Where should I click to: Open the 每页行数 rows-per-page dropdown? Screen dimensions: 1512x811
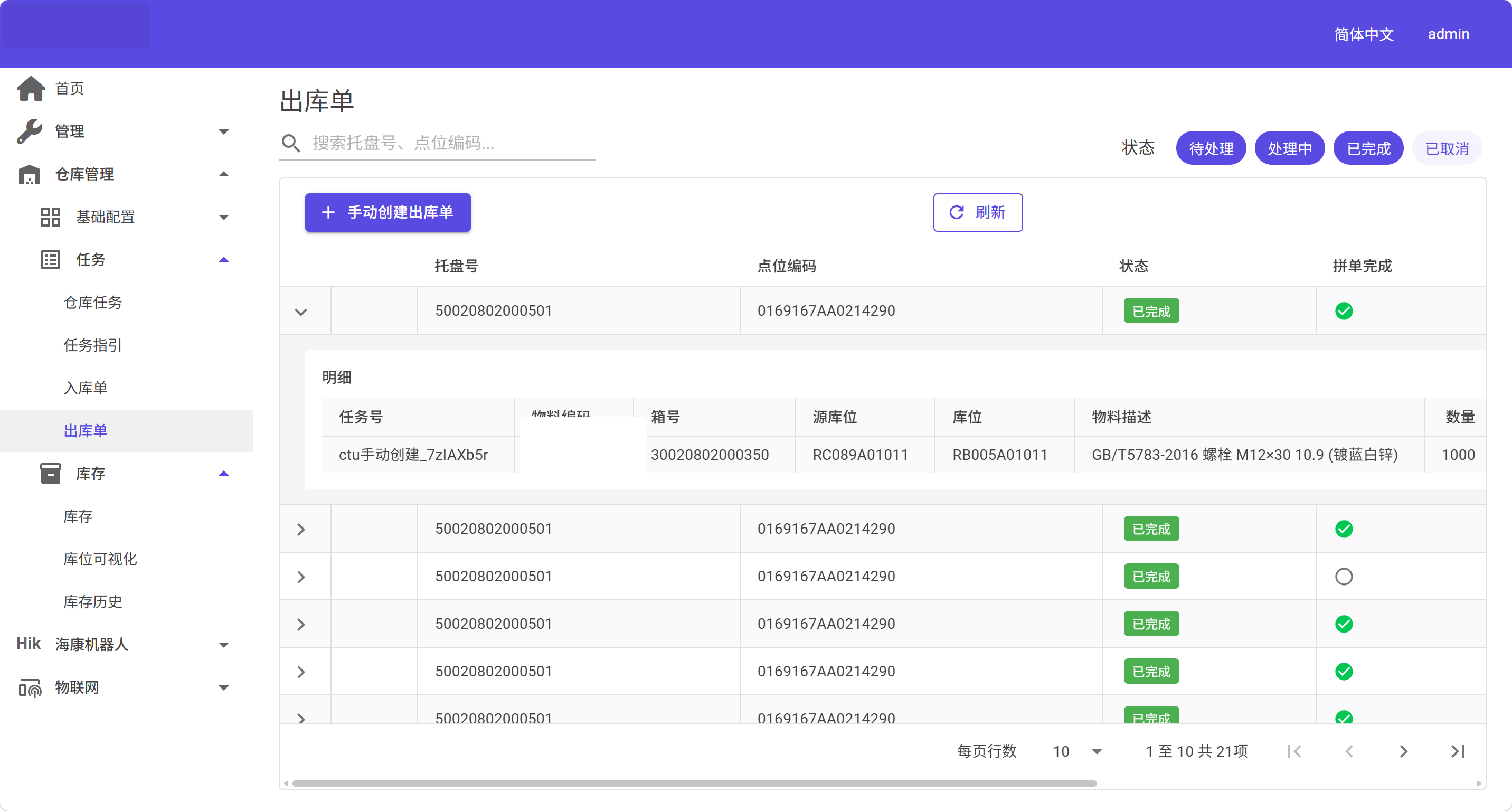pos(1077,752)
